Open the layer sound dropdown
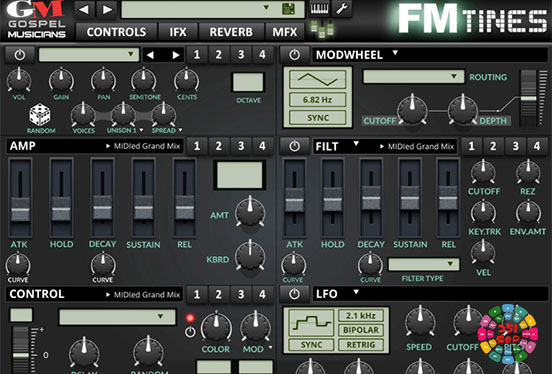The image size is (552, 374). [88, 55]
